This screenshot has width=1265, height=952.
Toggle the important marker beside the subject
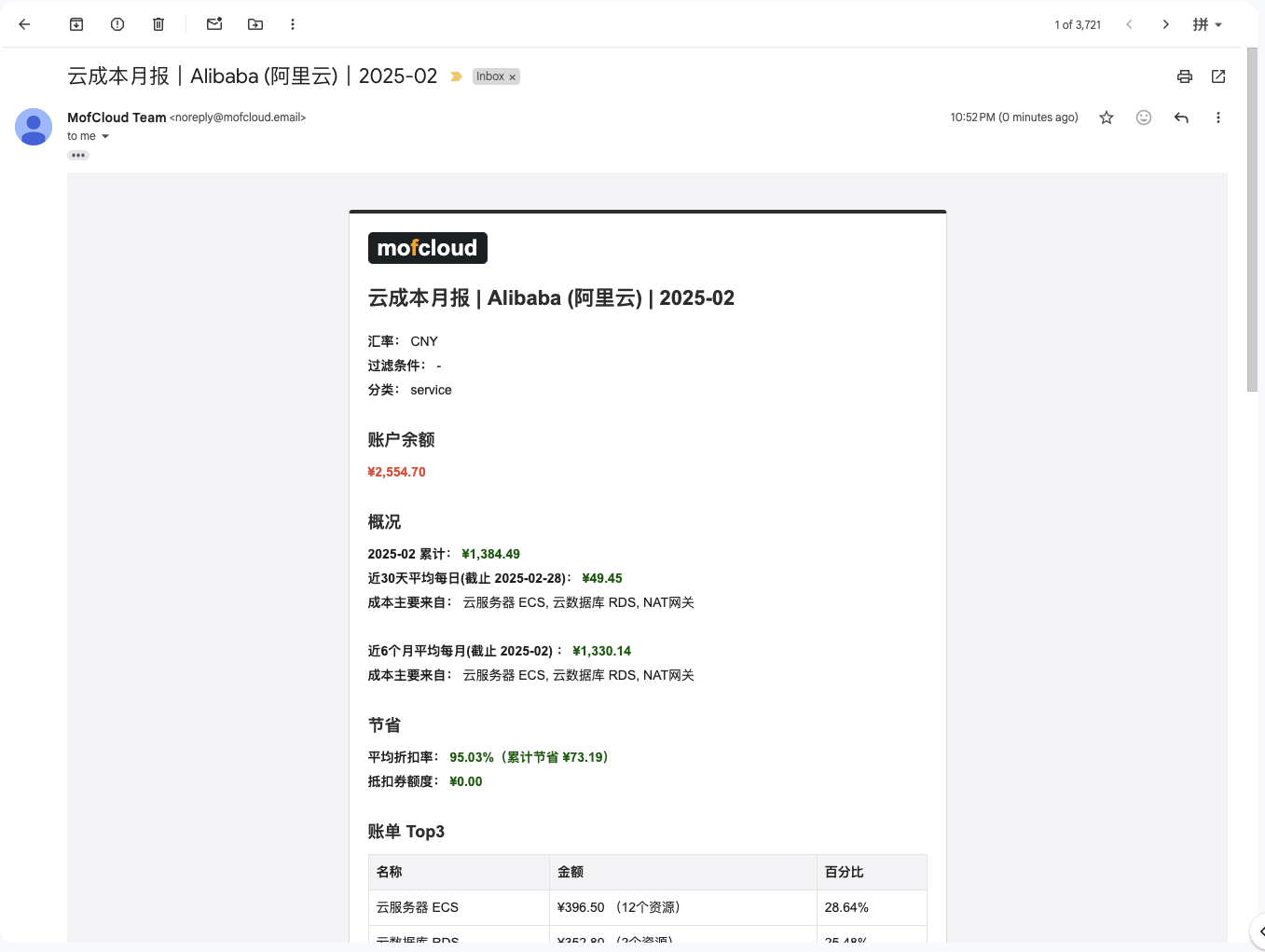[x=456, y=76]
